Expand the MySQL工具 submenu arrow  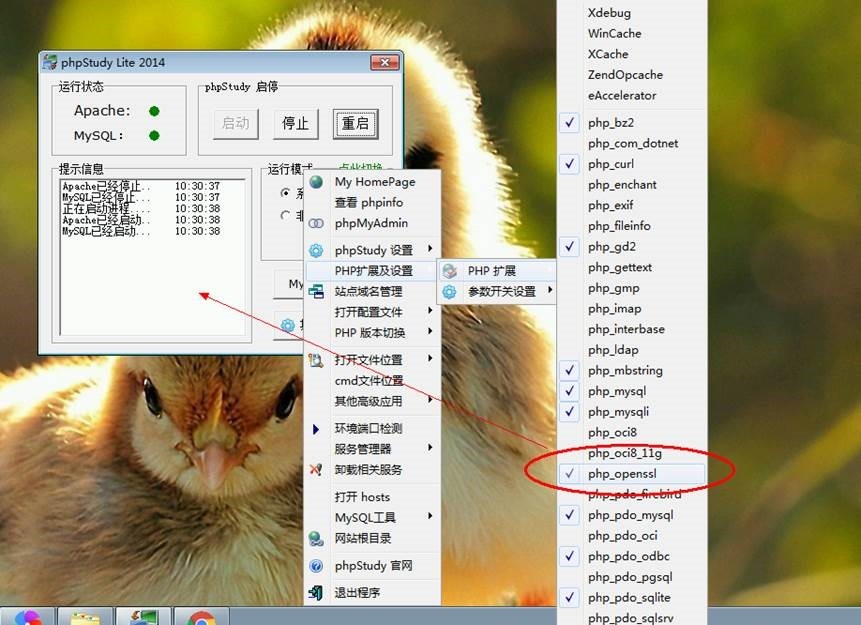[431, 516]
